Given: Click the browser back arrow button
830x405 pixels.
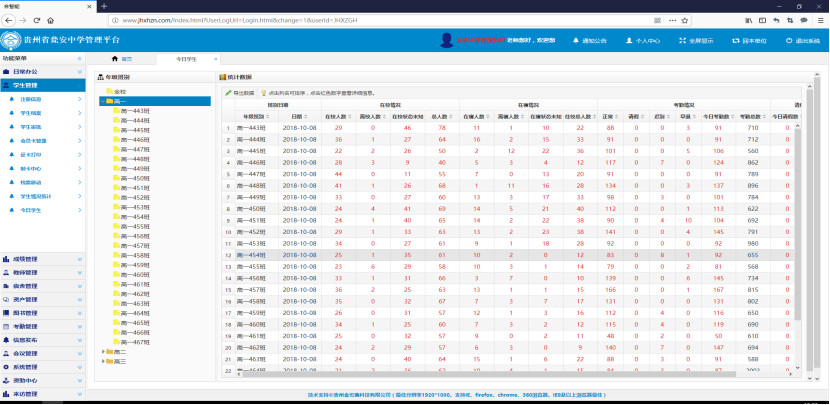Looking at the screenshot, I should [8, 20].
